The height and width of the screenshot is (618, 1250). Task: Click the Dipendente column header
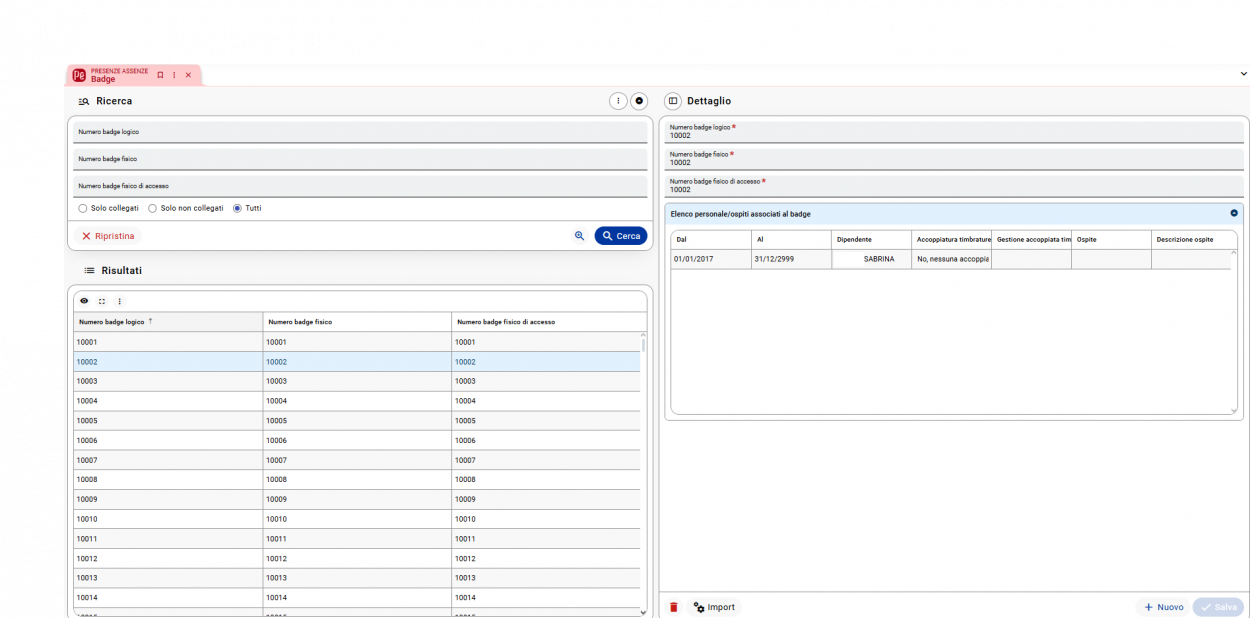(x=871, y=240)
